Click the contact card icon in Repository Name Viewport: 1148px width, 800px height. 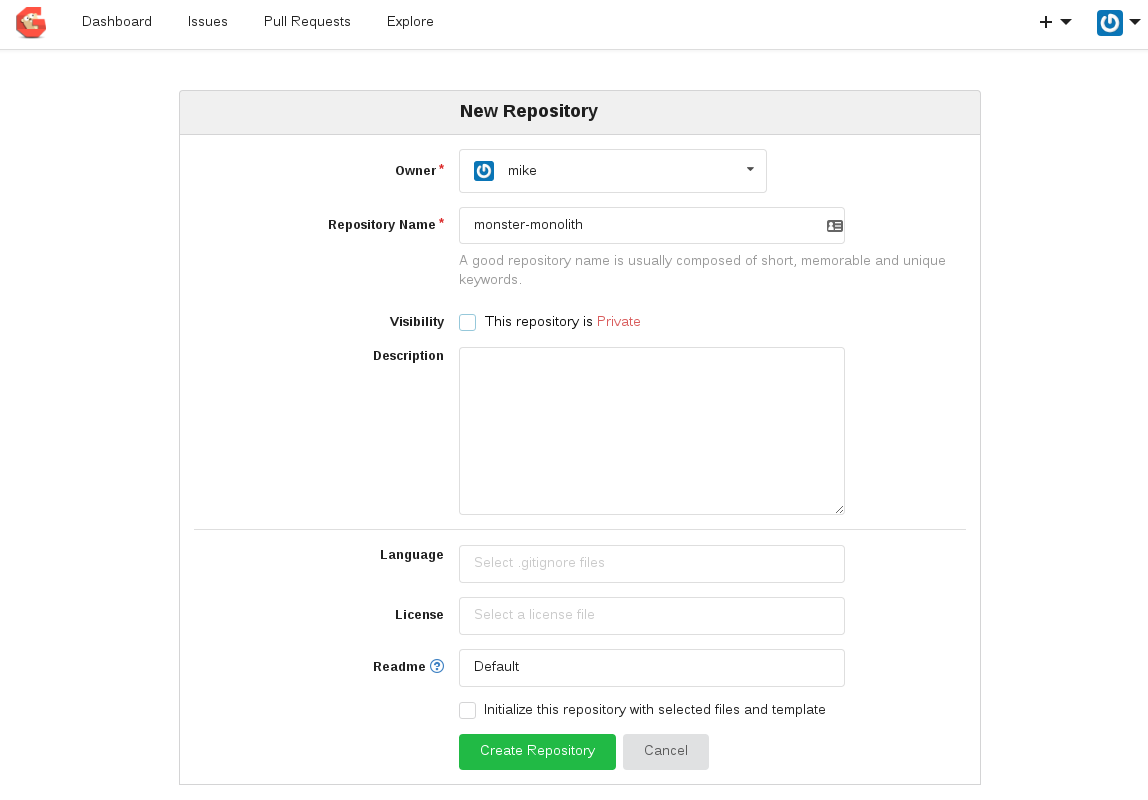point(835,226)
